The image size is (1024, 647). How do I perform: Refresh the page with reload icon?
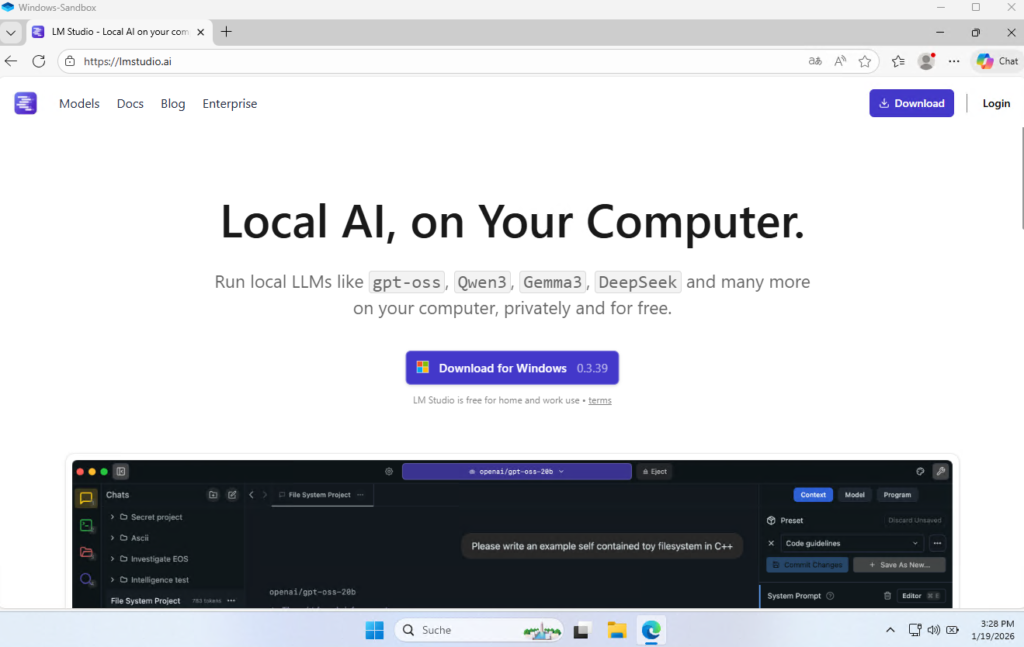[39, 61]
